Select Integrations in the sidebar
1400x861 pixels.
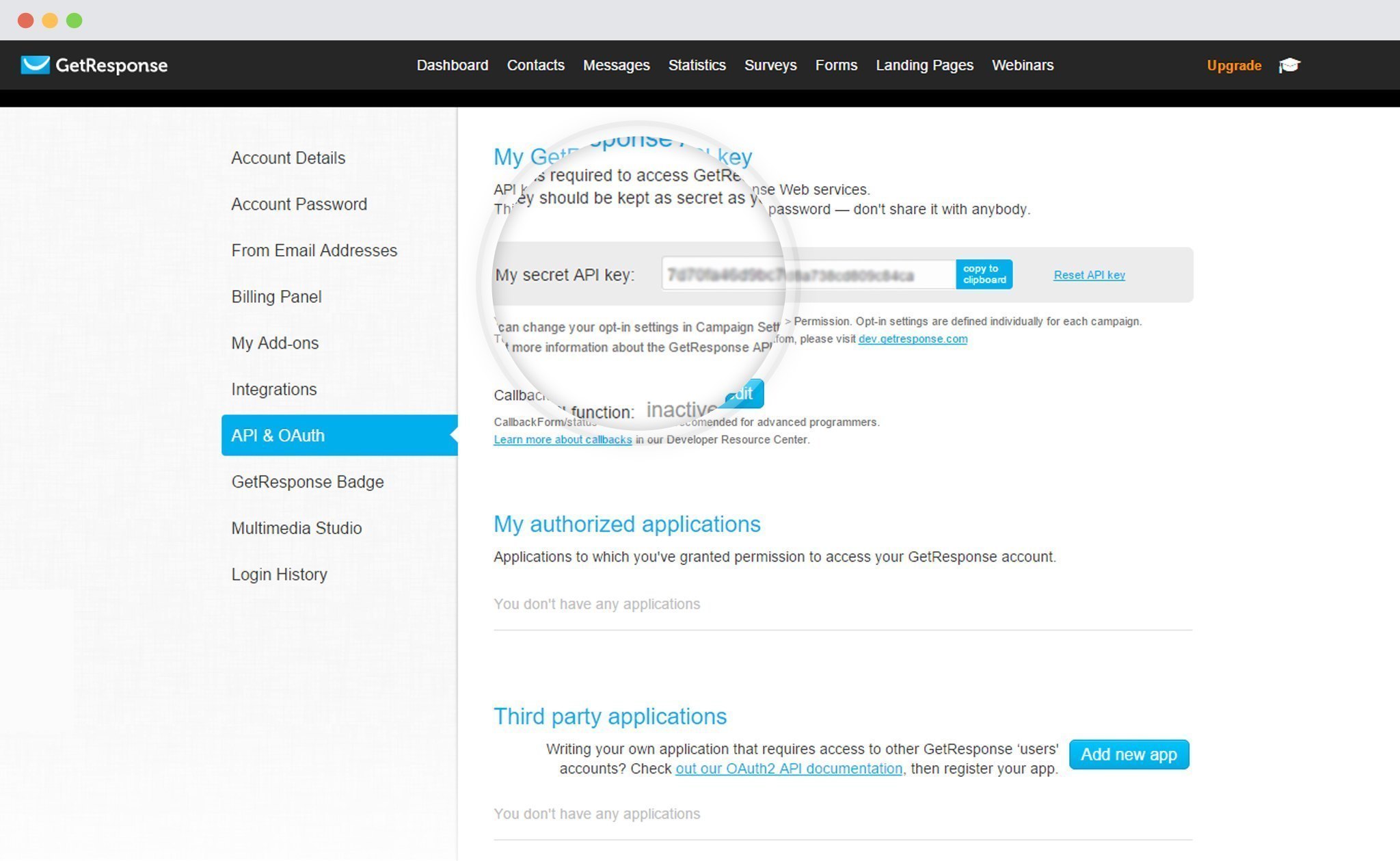coord(274,389)
